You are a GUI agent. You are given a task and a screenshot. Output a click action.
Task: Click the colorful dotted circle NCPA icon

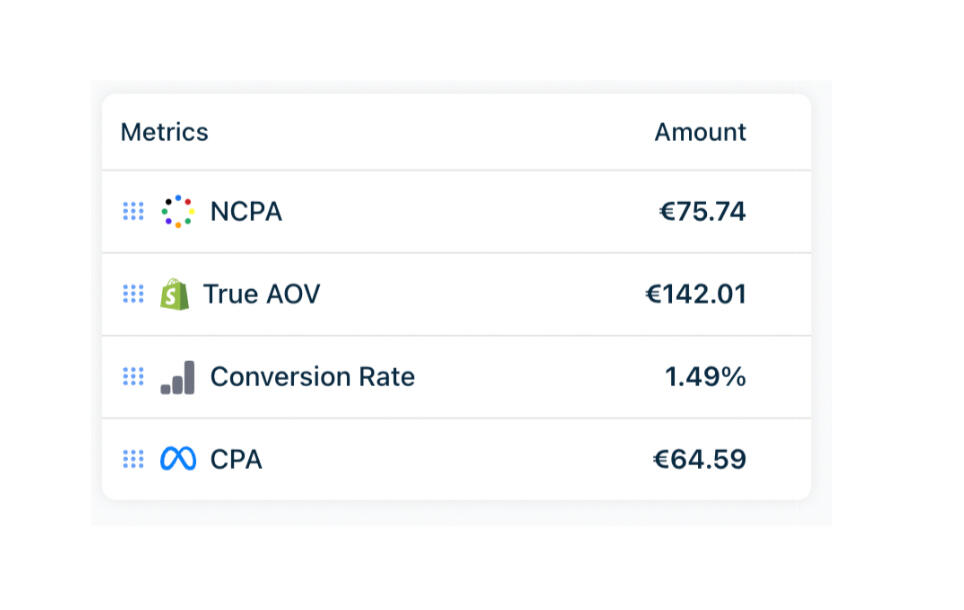pos(177,212)
